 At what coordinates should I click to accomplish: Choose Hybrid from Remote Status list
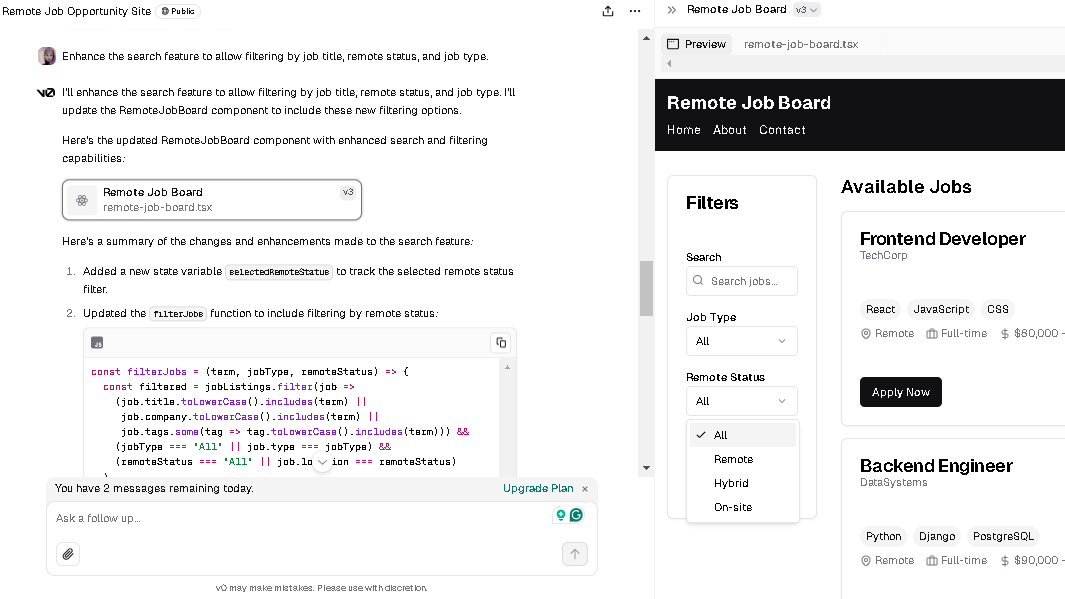point(731,483)
